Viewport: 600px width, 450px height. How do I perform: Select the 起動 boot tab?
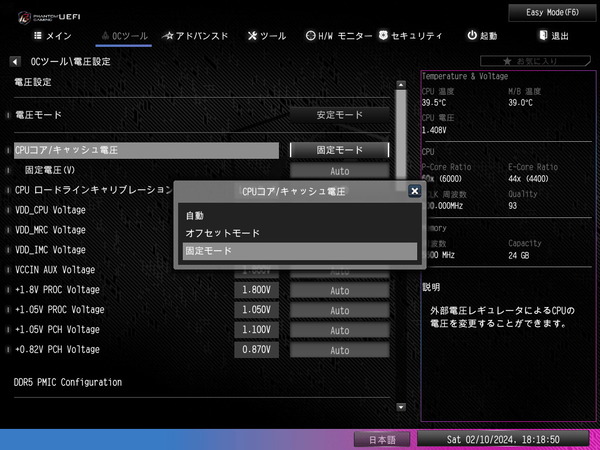481,36
